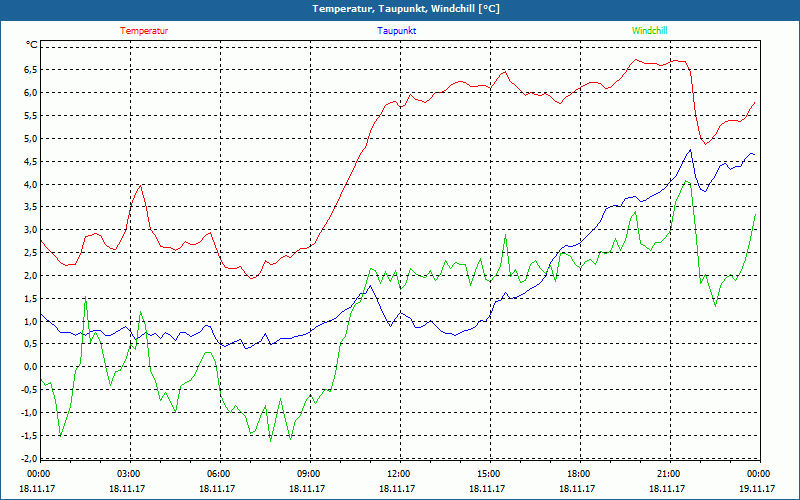This screenshot has width=800, height=500.
Task: Click the red Temperatur legend label
Action: click(x=144, y=31)
